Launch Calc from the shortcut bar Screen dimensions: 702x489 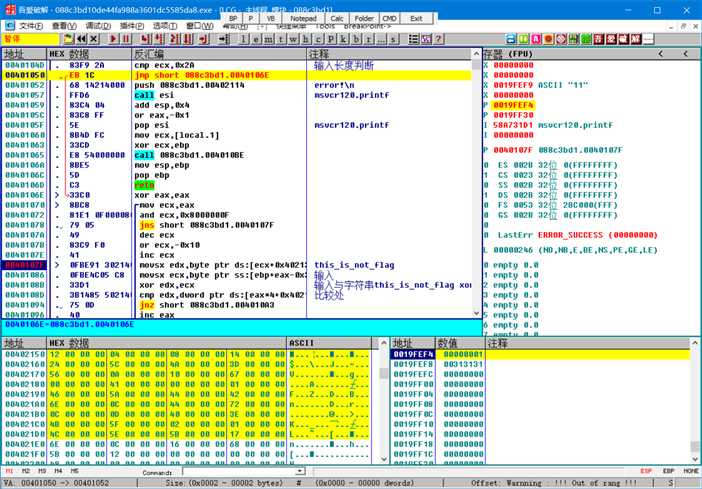pos(337,18)
